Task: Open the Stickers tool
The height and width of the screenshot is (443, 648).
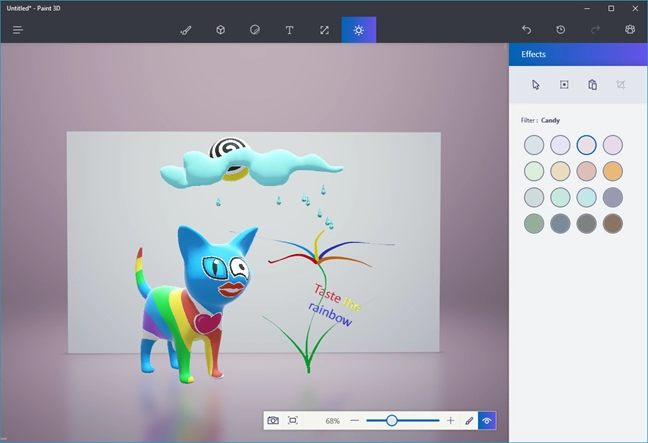Action: (x=255, y=30)
